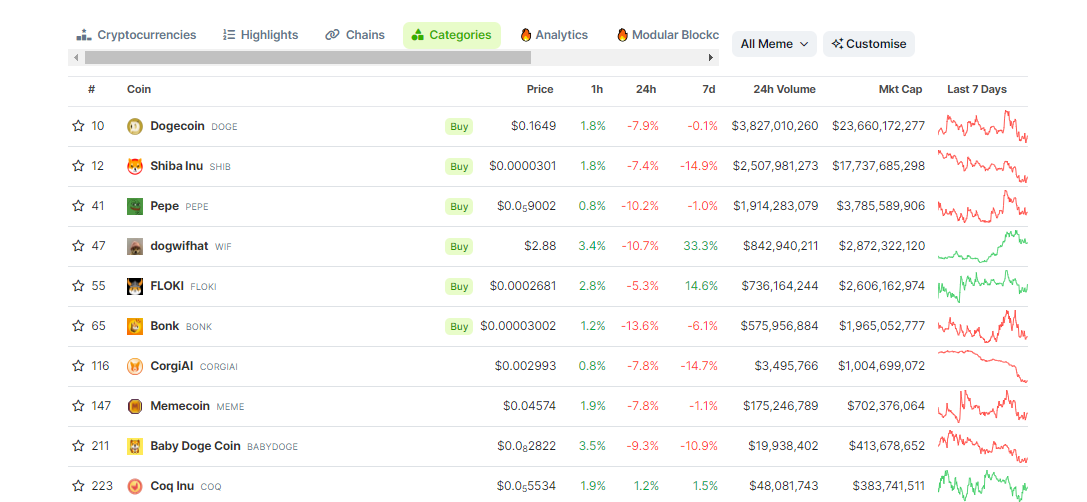Screen dimensions: 1087x502
Task: Mark CorgiAI as favorite using its star
Action: 78,366
